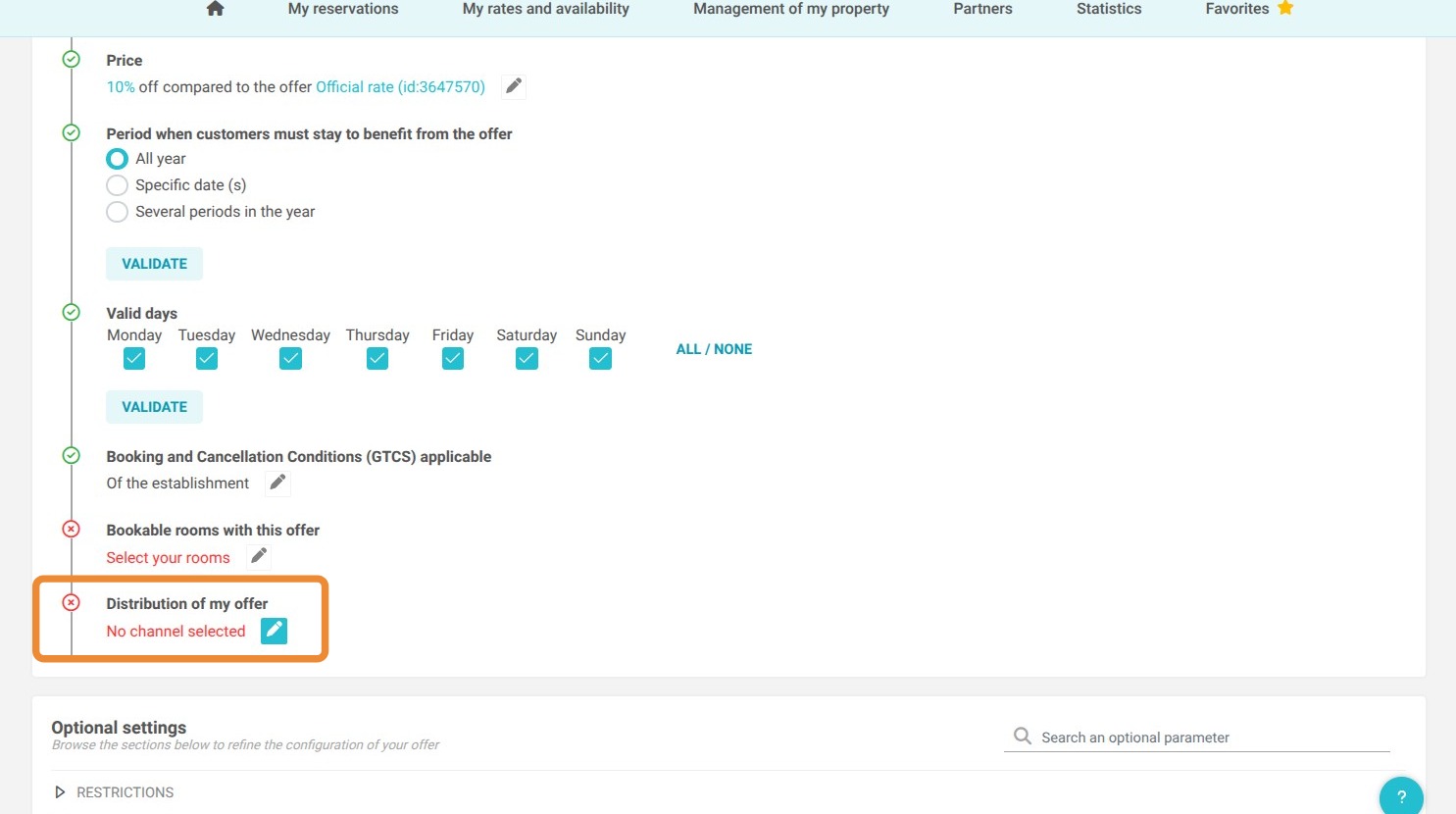
Task: Uncheck the Thursday checkbox
Action: click(x=377, y=359)
